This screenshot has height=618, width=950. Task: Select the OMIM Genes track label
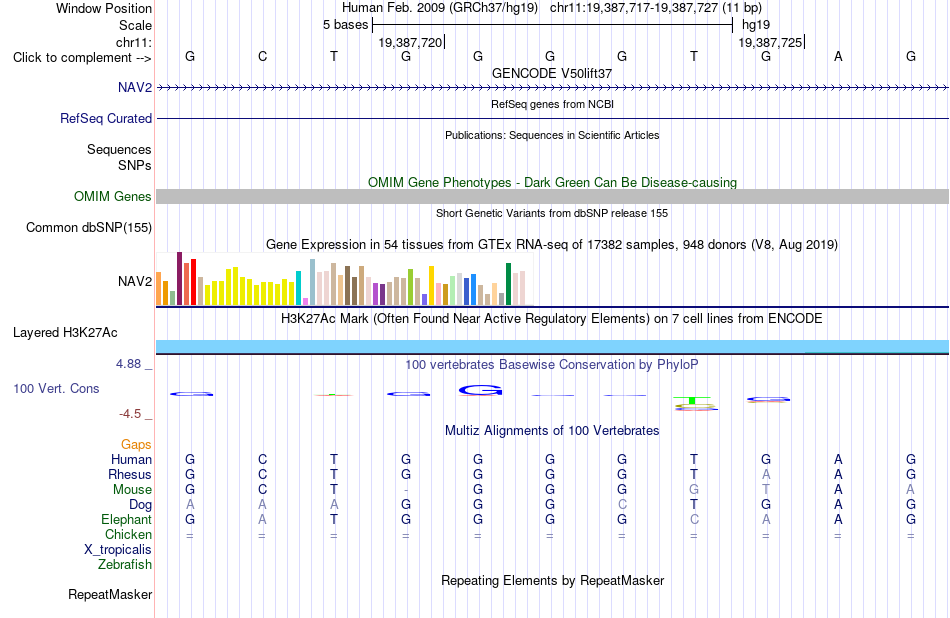coord(113,196)
